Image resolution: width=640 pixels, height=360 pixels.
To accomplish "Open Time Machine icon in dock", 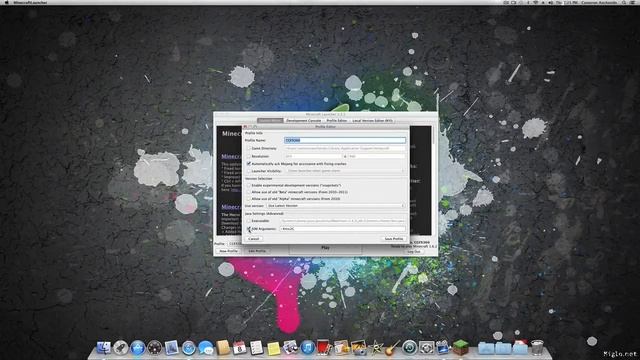I will click(x=409, y=348).
